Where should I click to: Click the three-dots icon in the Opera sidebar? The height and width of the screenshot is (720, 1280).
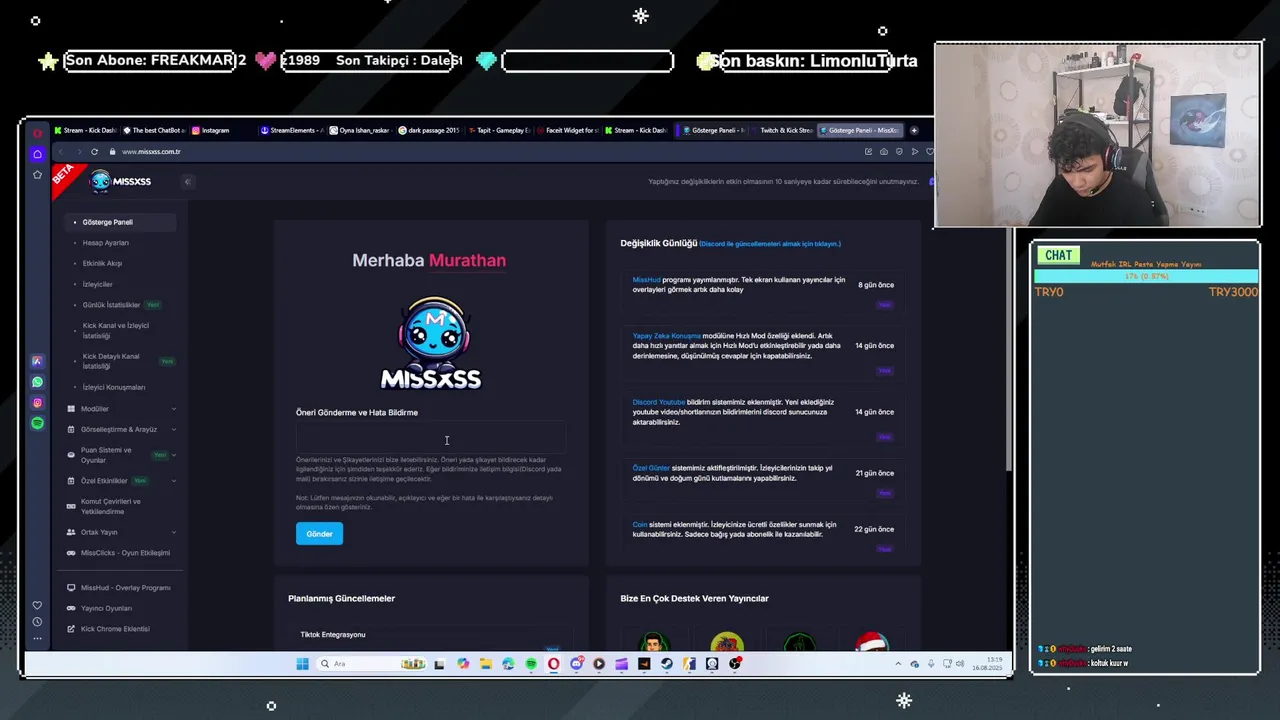coord(37,638)
